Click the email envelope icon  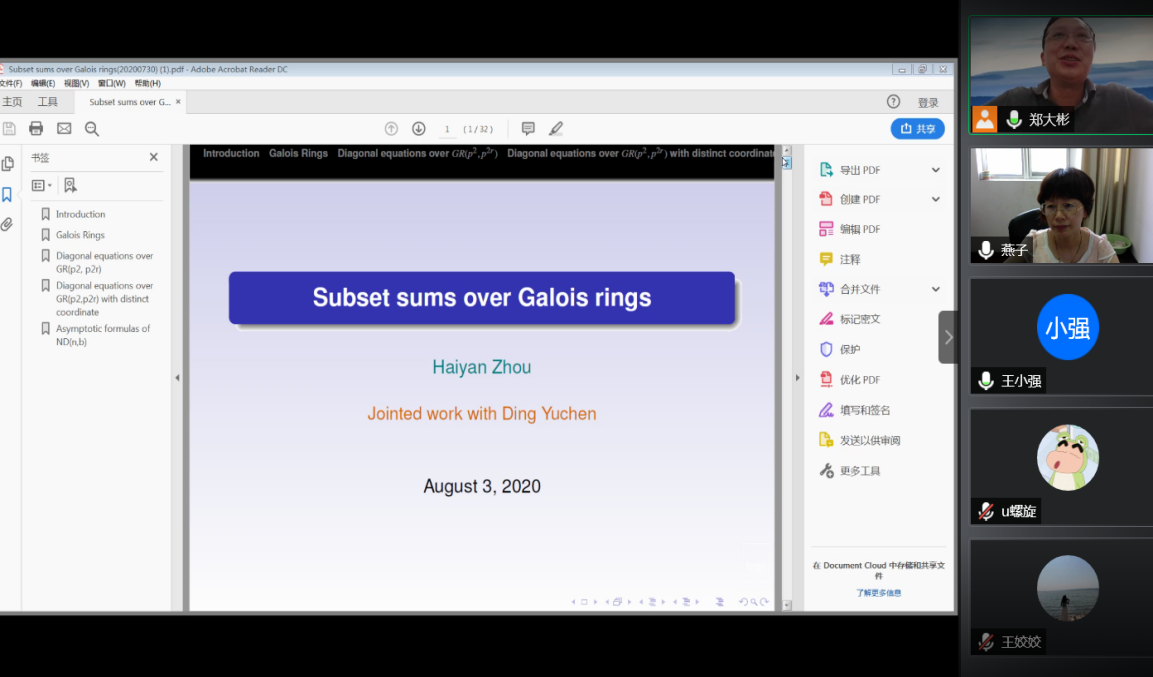click(x=64, y=129)
